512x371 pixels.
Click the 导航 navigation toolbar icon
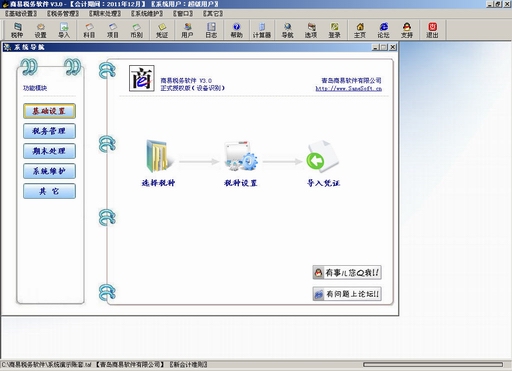[x=287, y=30]
